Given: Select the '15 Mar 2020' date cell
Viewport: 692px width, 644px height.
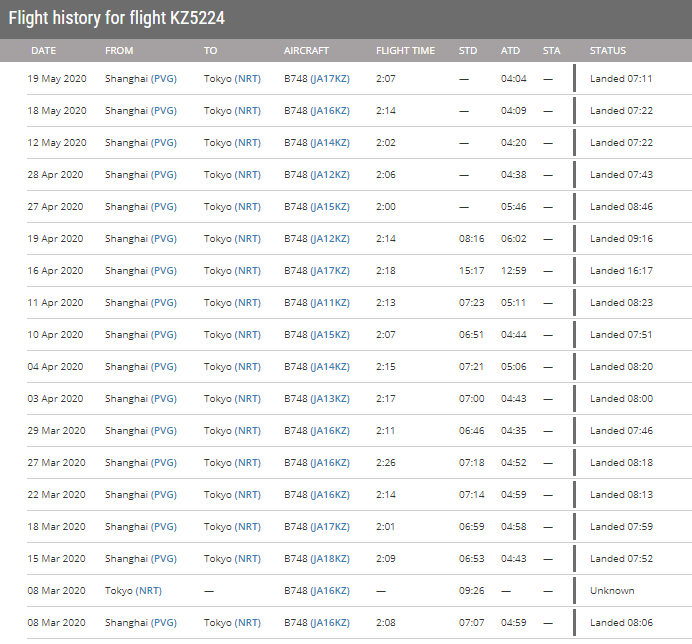Looking at the screenshot, I should [x=56, y=559].
